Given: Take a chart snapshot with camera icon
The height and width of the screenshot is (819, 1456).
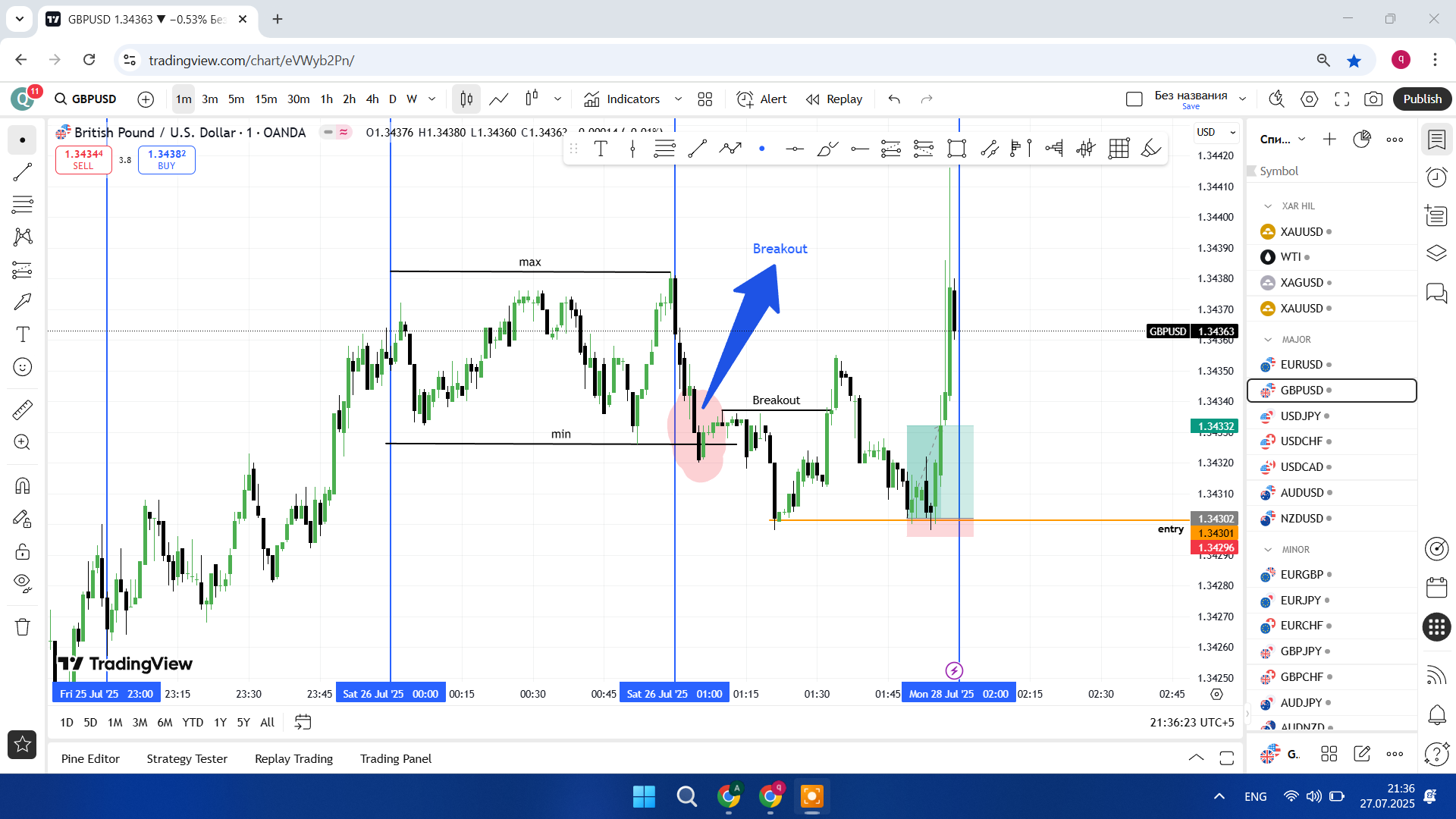Looking at the screenshot, I should pyautogui.click(x=1373, y=99).
